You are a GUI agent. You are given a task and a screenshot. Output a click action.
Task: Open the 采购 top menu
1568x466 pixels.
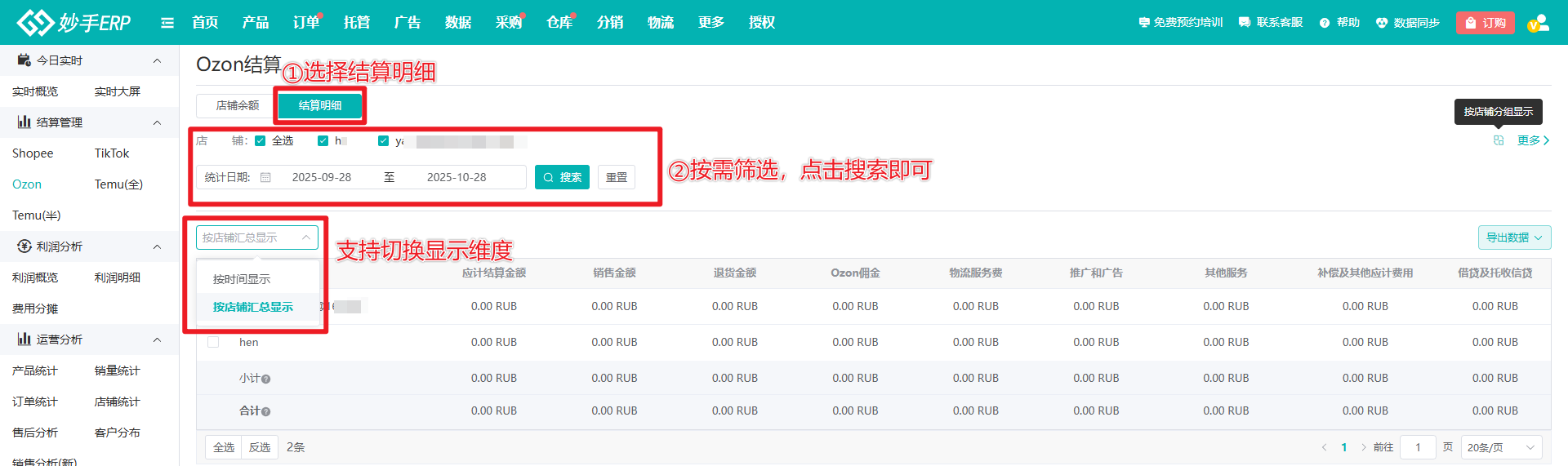[509, 22]
